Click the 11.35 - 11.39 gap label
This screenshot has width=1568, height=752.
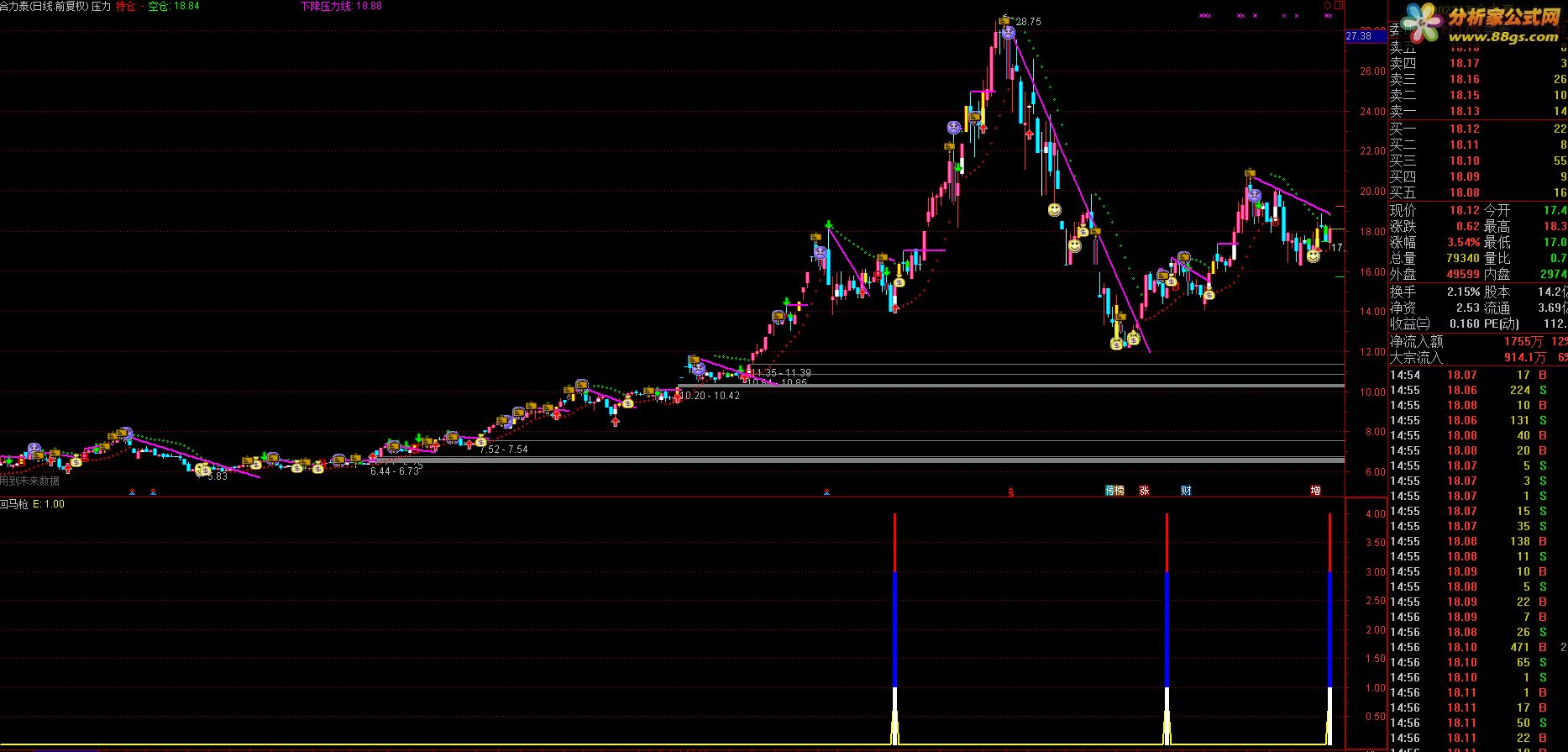[x=782, y=373]
